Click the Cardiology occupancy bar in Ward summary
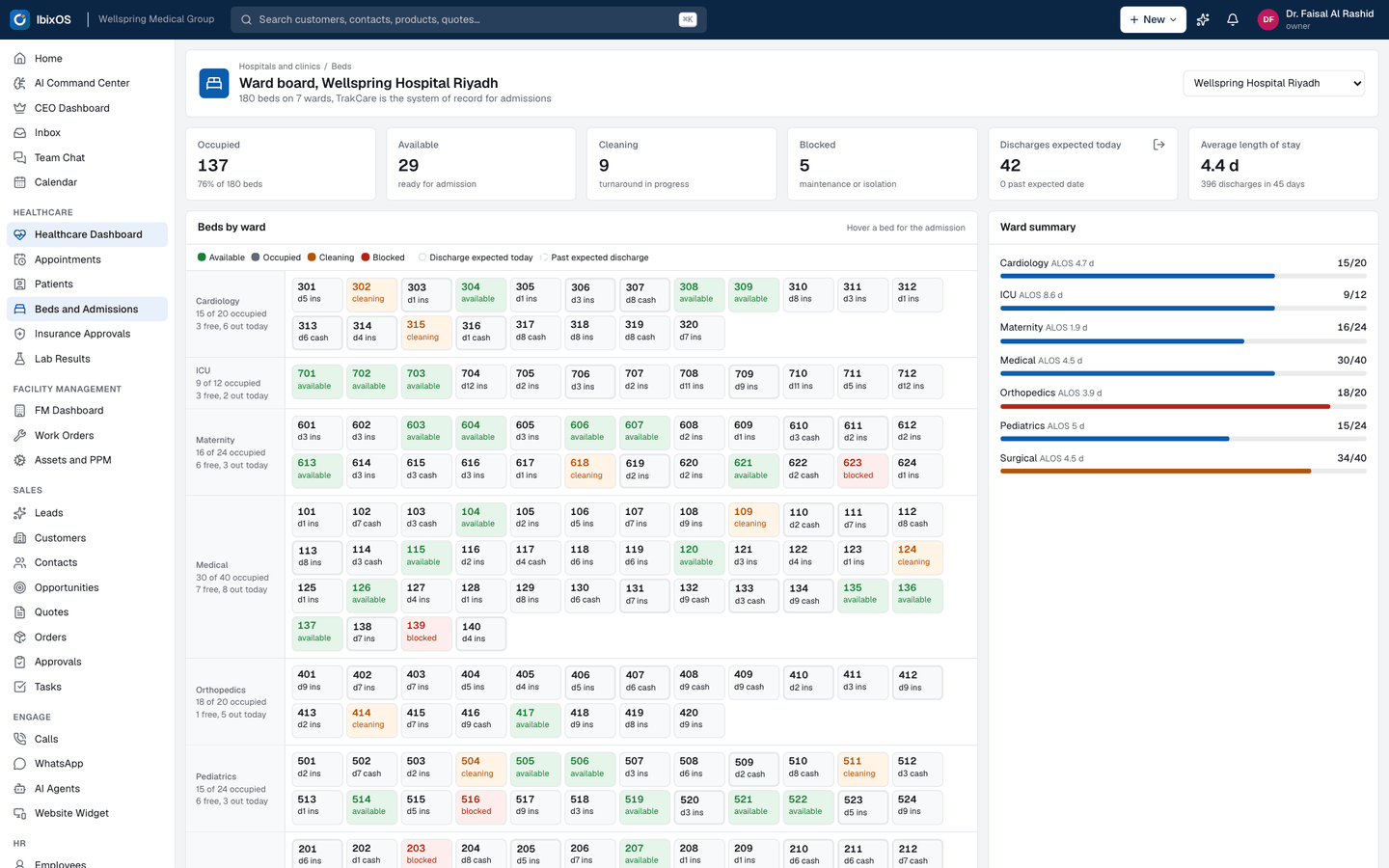Image resolution: width=1389 pixels, height=868 pixels. (x=1184, y=276)
